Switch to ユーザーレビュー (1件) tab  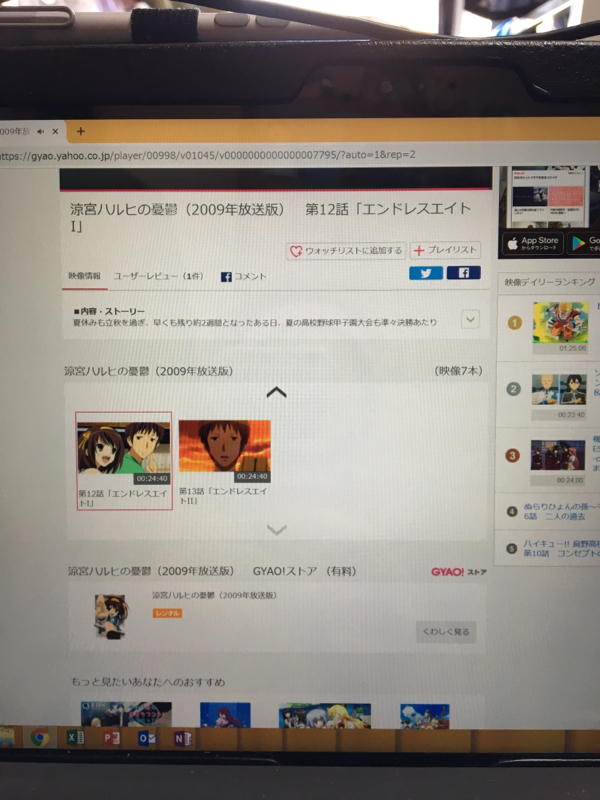point(158,276)
